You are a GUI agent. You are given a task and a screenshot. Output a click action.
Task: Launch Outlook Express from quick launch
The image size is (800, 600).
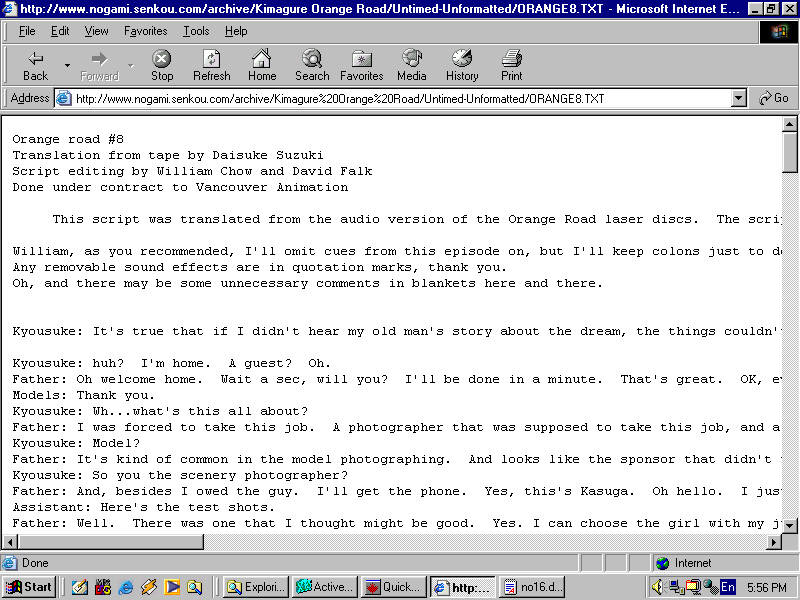coord(79,588)
